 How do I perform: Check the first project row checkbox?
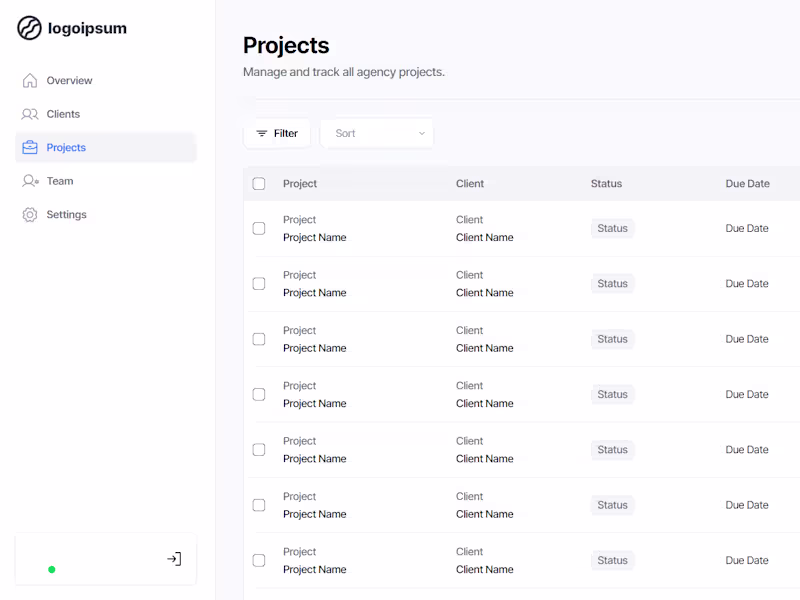coord(258,227)
